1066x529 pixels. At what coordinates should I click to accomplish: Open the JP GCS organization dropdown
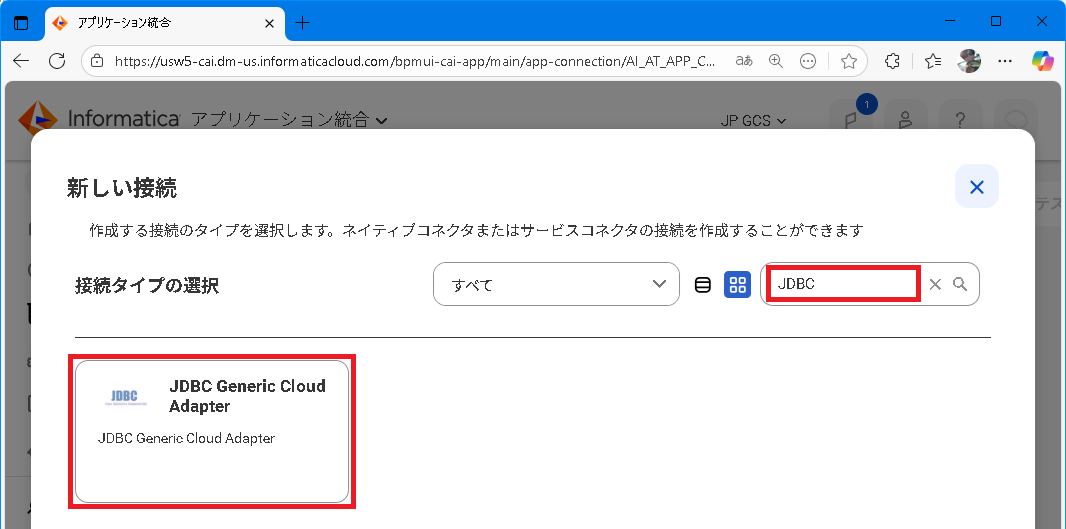pyautogui.click(x=753, y=121)
